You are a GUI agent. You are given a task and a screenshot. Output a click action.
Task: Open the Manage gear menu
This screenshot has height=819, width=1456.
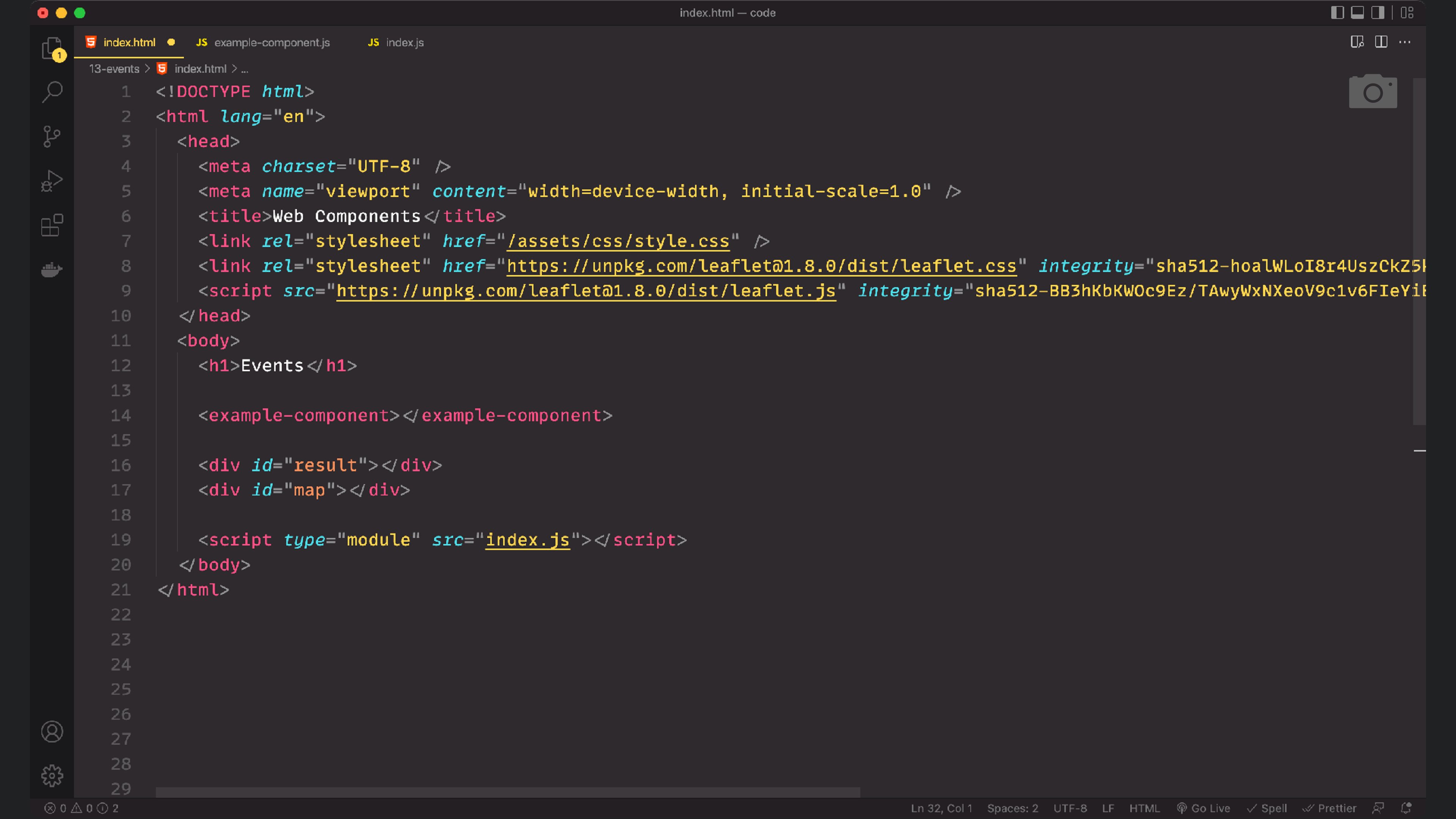(x=52, y=775)
